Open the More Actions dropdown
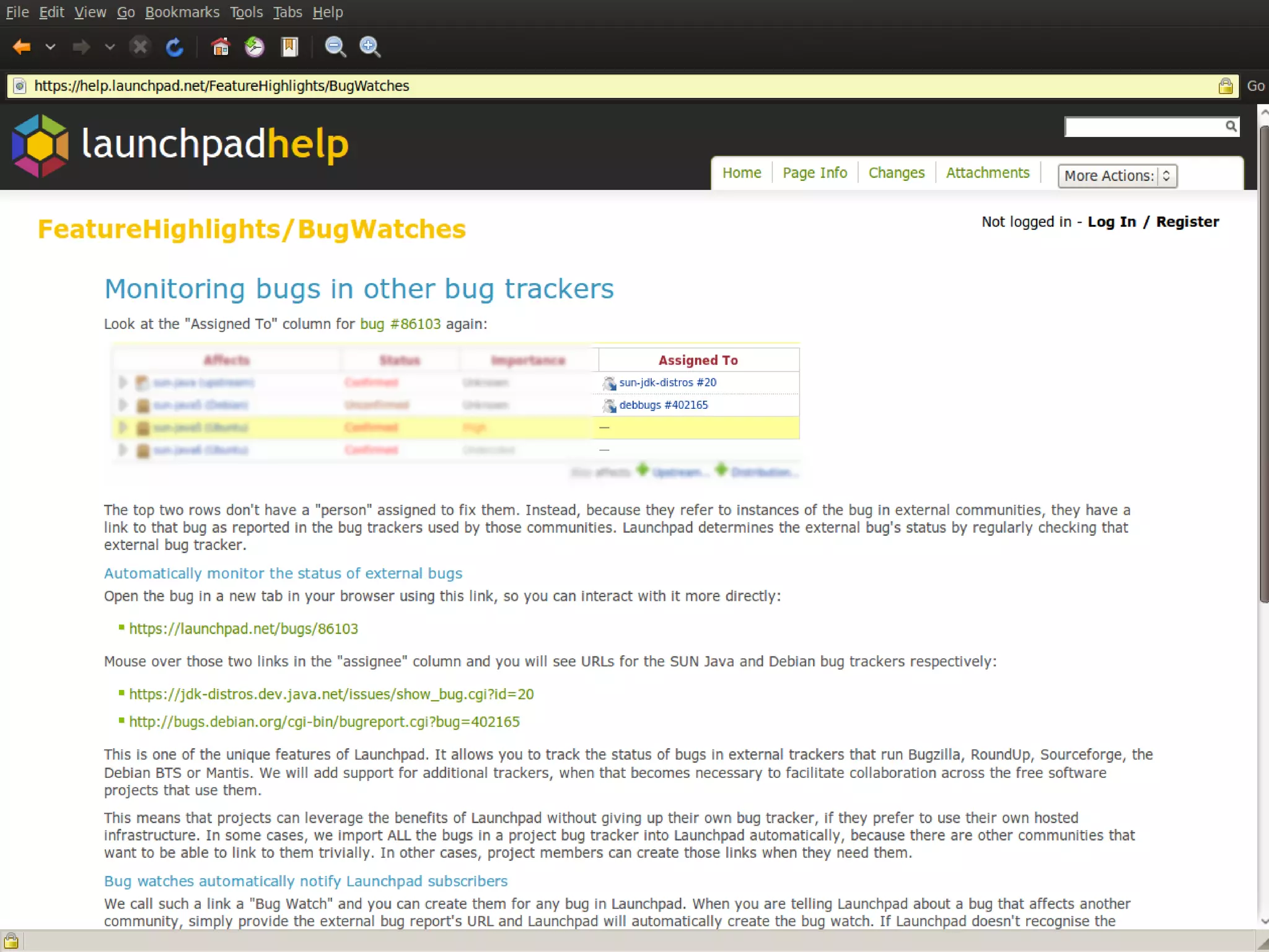Screen dimensions: 1269x952 point(1117,176)
